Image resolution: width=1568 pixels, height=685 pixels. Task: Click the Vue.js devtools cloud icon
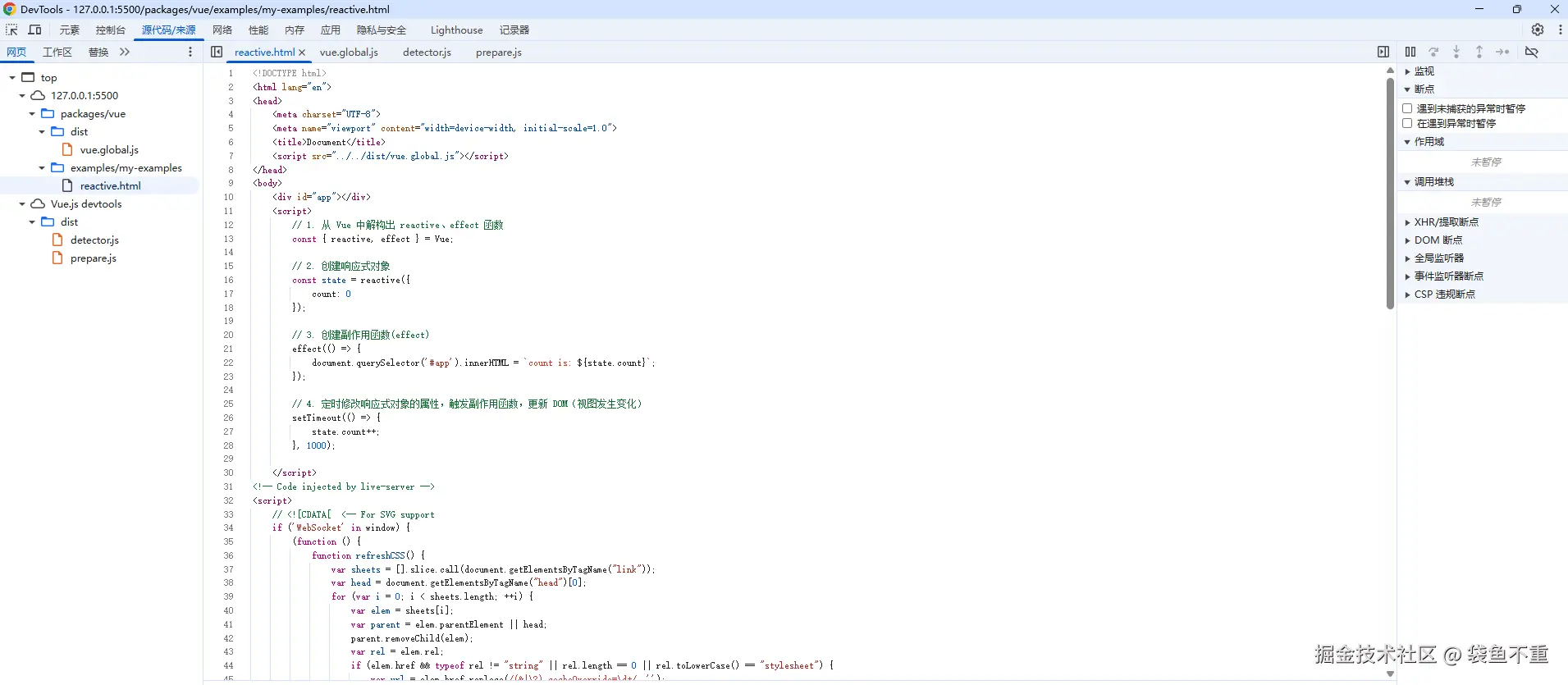tap(38, 203)
